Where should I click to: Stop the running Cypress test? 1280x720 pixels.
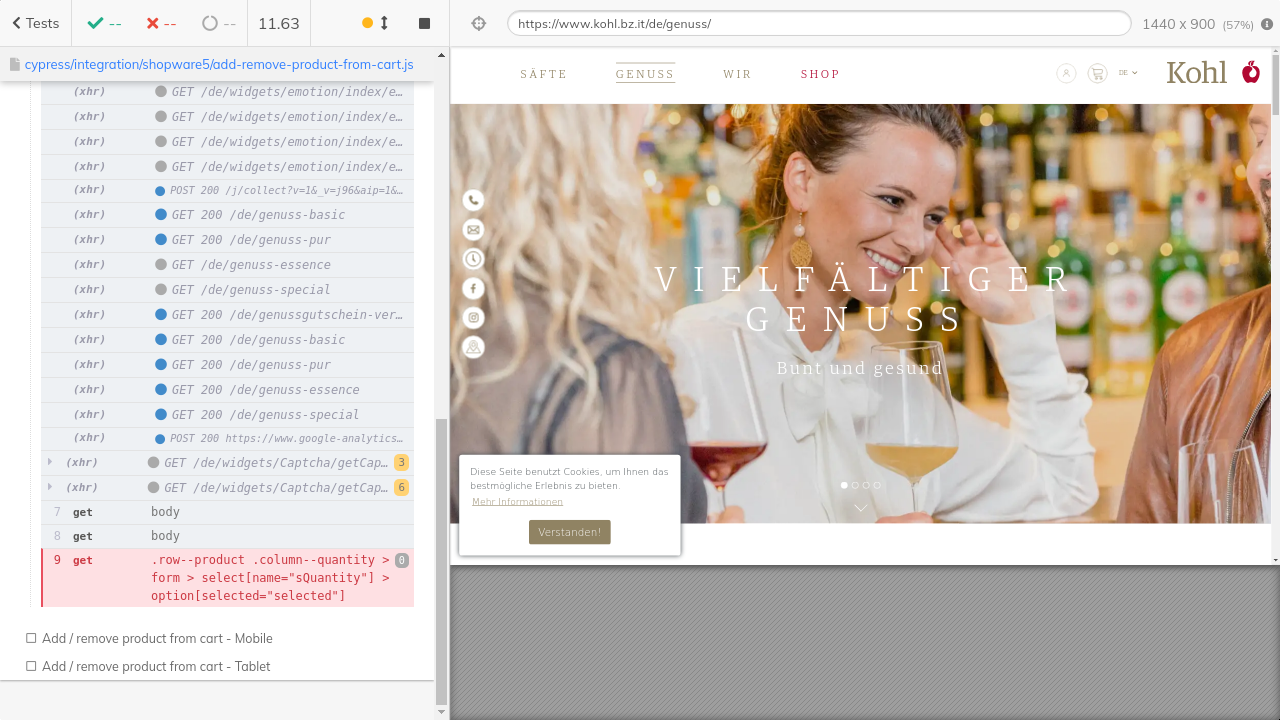(x=424, y=23)
